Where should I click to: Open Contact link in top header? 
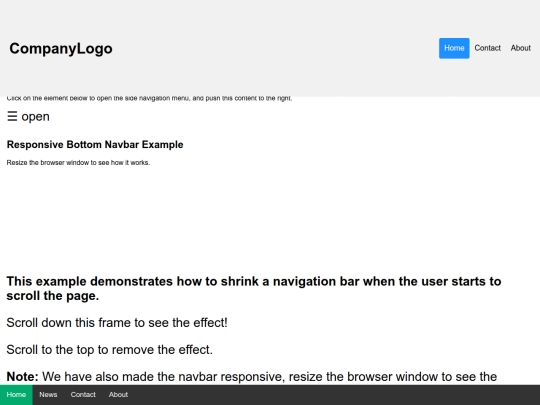click(x=487, y=48)
